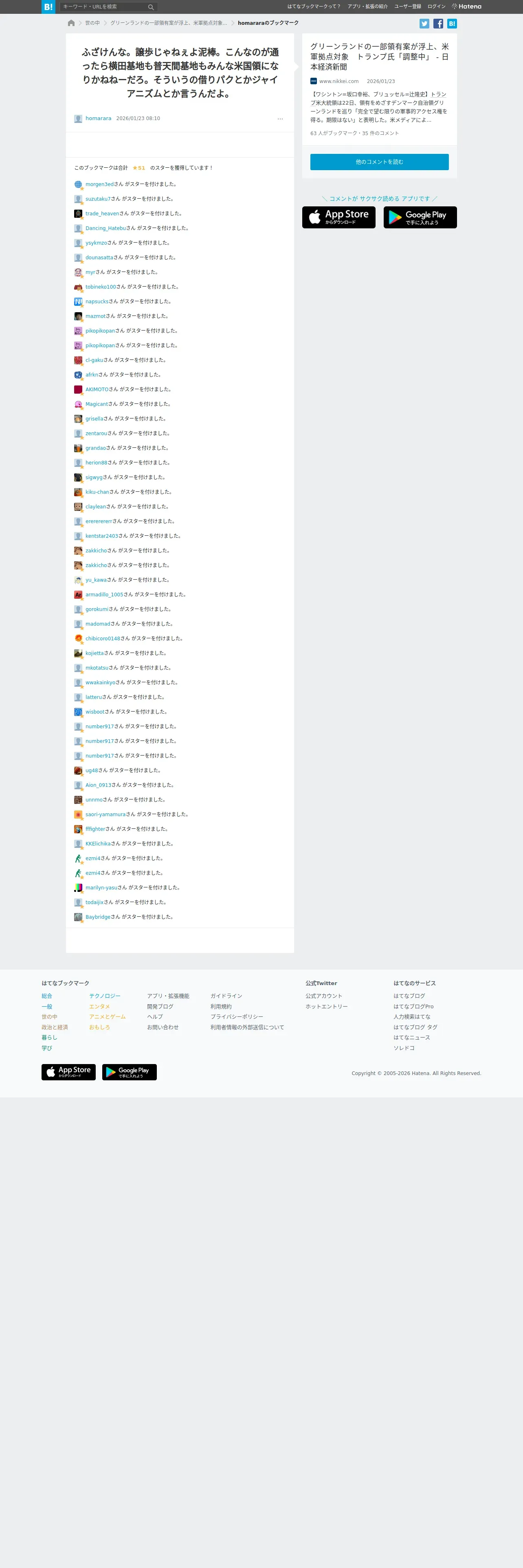The image size is (523, 1568).
Task: Open footer '総合' category
Action: [47, 996]
